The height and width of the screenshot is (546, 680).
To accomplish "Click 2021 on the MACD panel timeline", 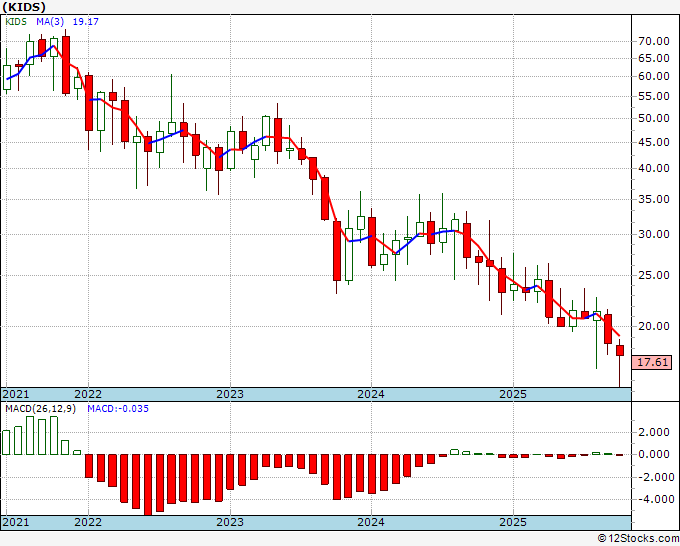I will (16, 522).
